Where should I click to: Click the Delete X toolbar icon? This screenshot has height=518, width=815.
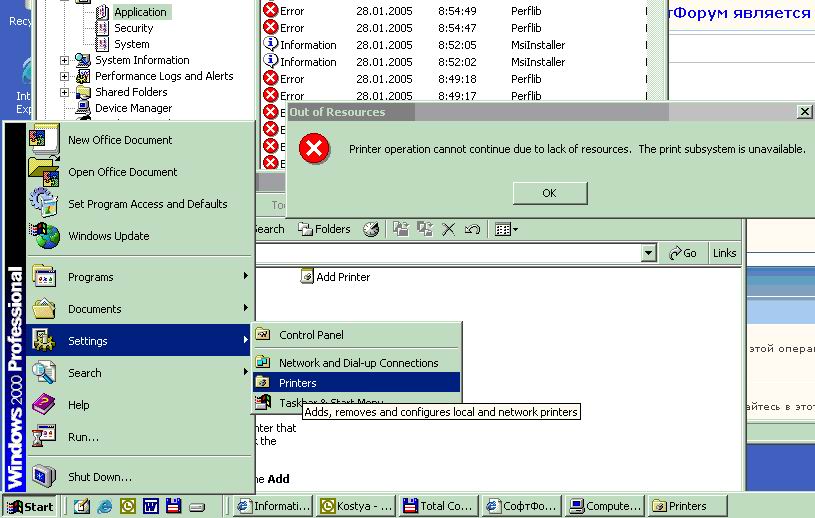tap(449, 229)
